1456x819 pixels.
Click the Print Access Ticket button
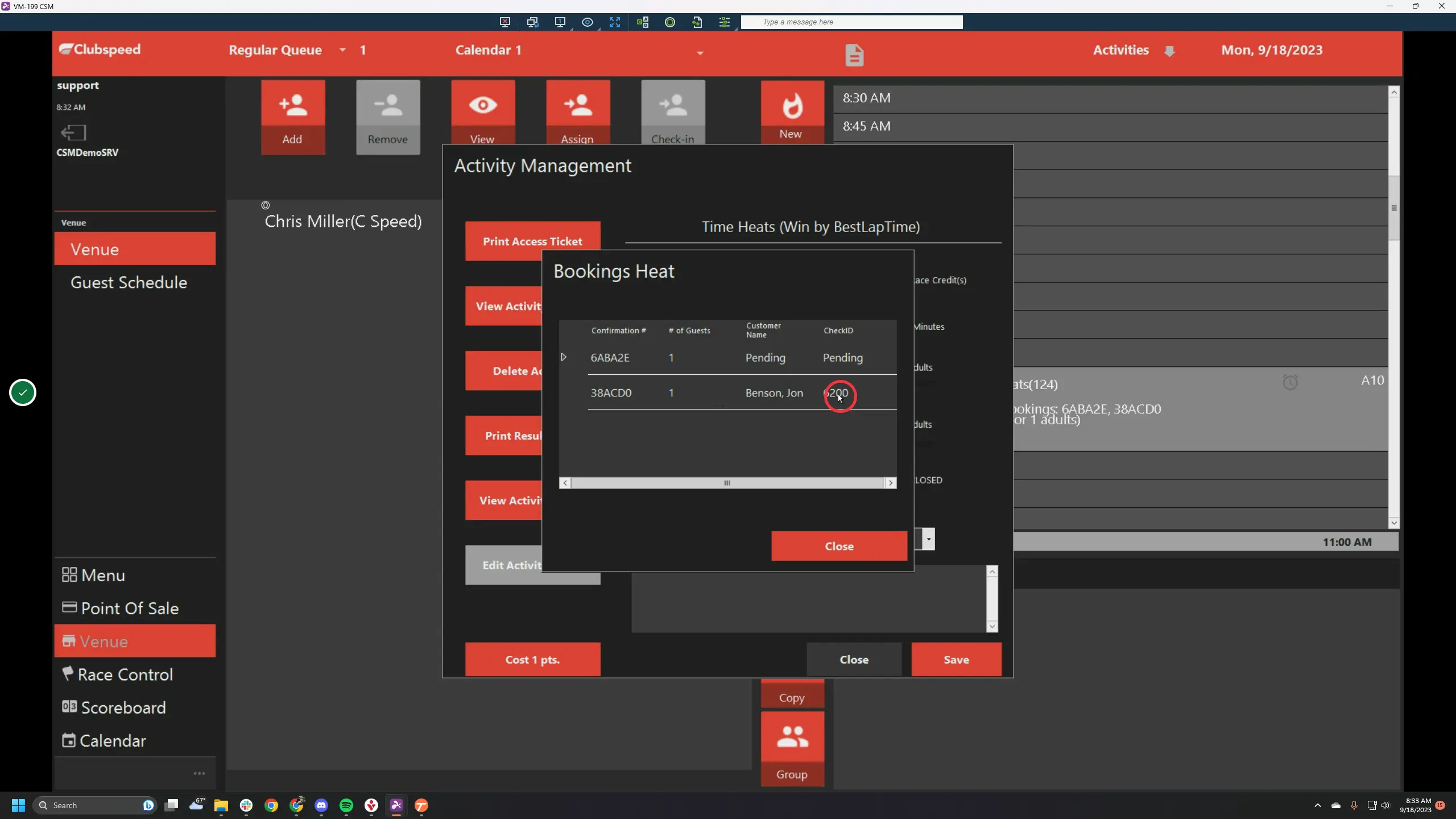tap(532, 241)
